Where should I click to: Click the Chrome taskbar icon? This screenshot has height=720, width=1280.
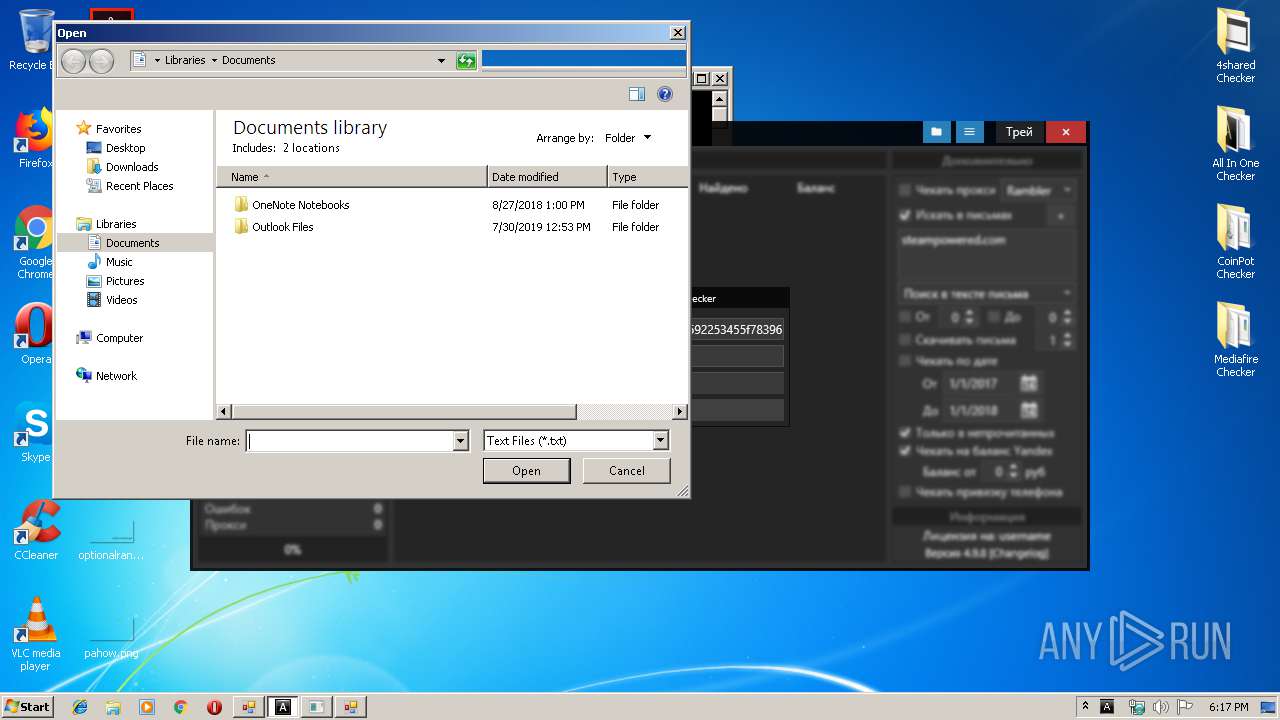(180, 707)
